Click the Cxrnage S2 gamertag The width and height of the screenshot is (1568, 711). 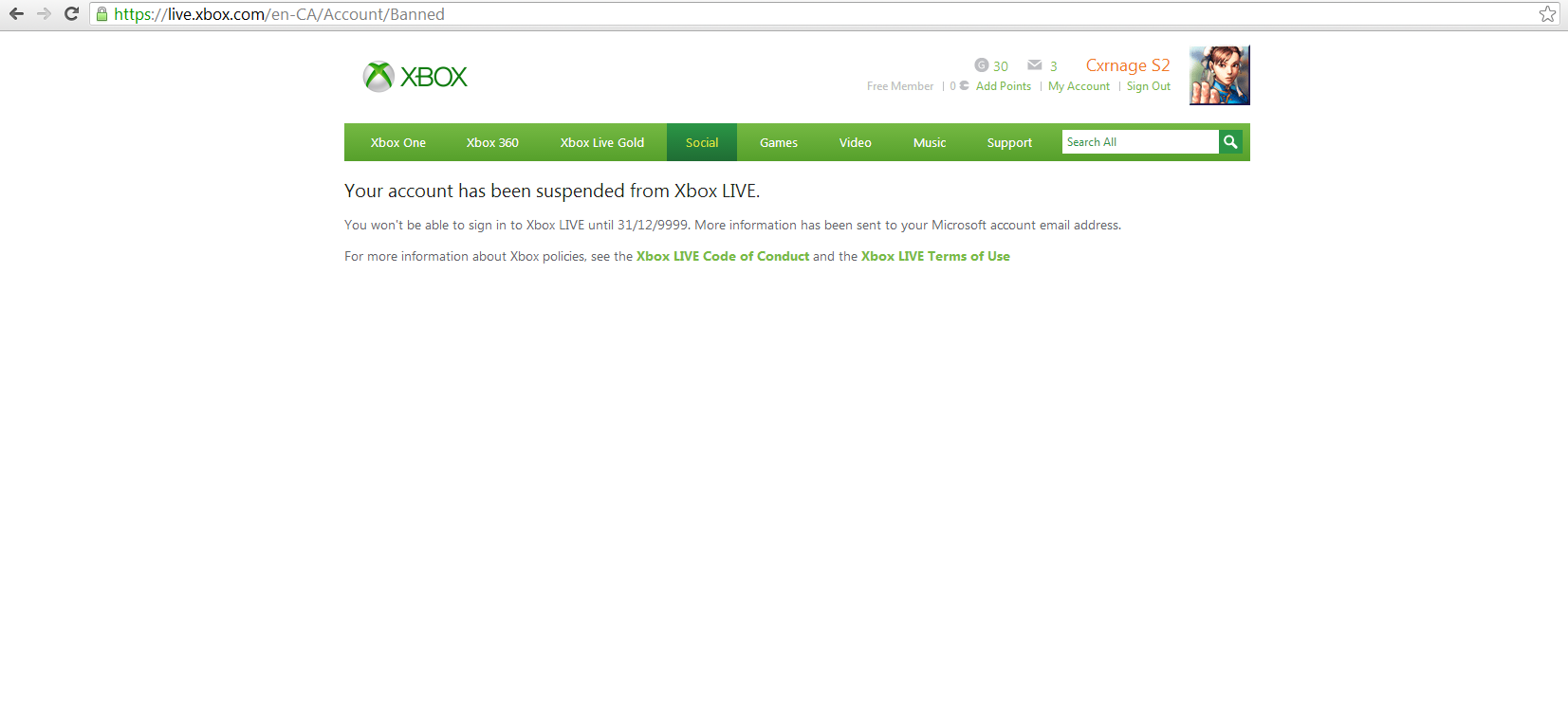pos(1128,65)
